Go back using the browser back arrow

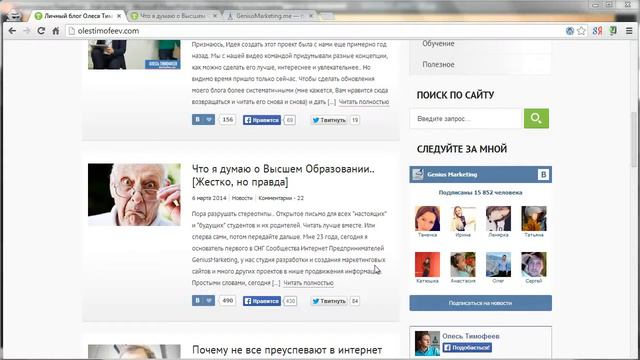coord(12,31)
